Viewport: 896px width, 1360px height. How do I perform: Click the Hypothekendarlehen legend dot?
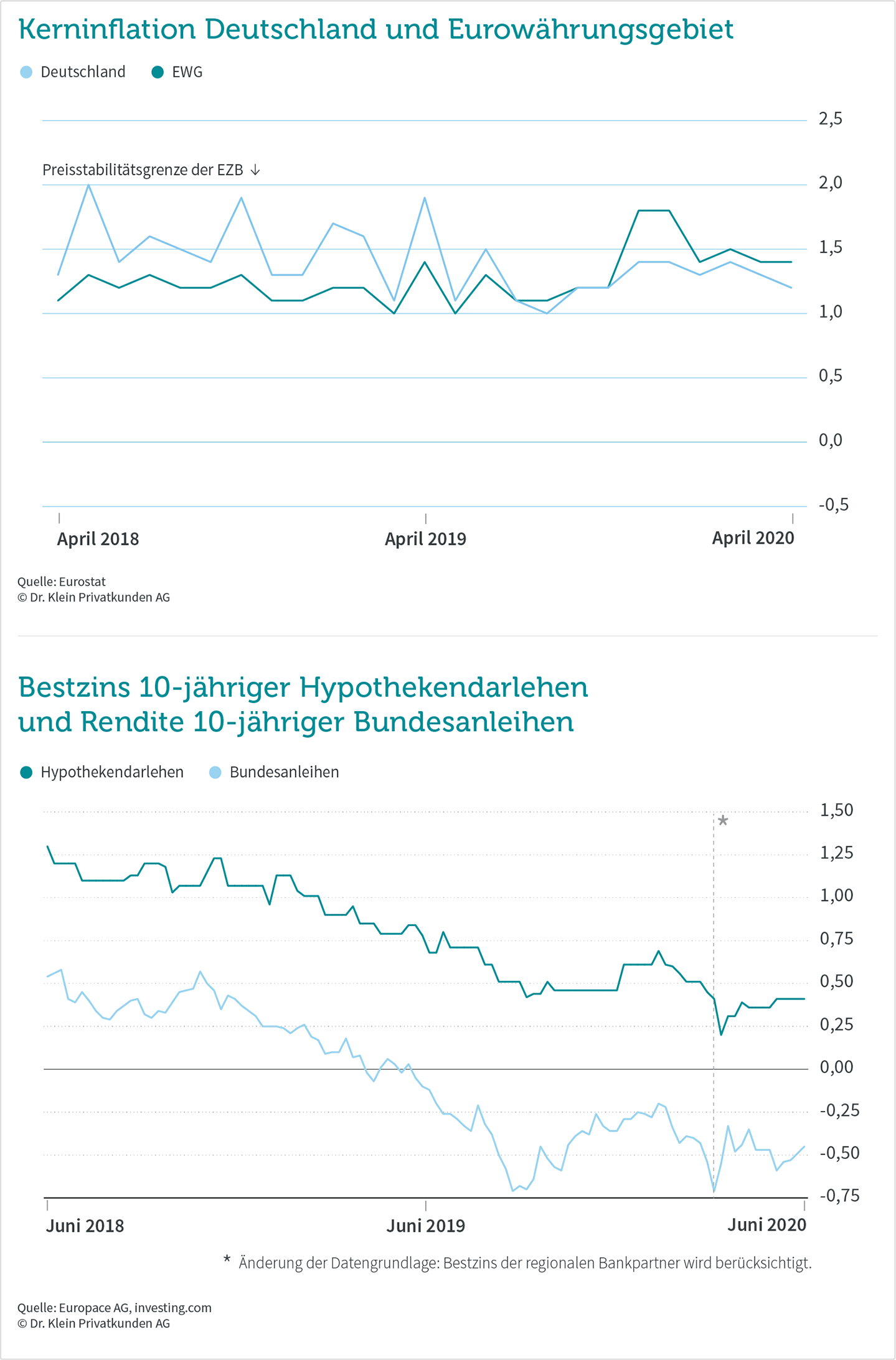26,773
